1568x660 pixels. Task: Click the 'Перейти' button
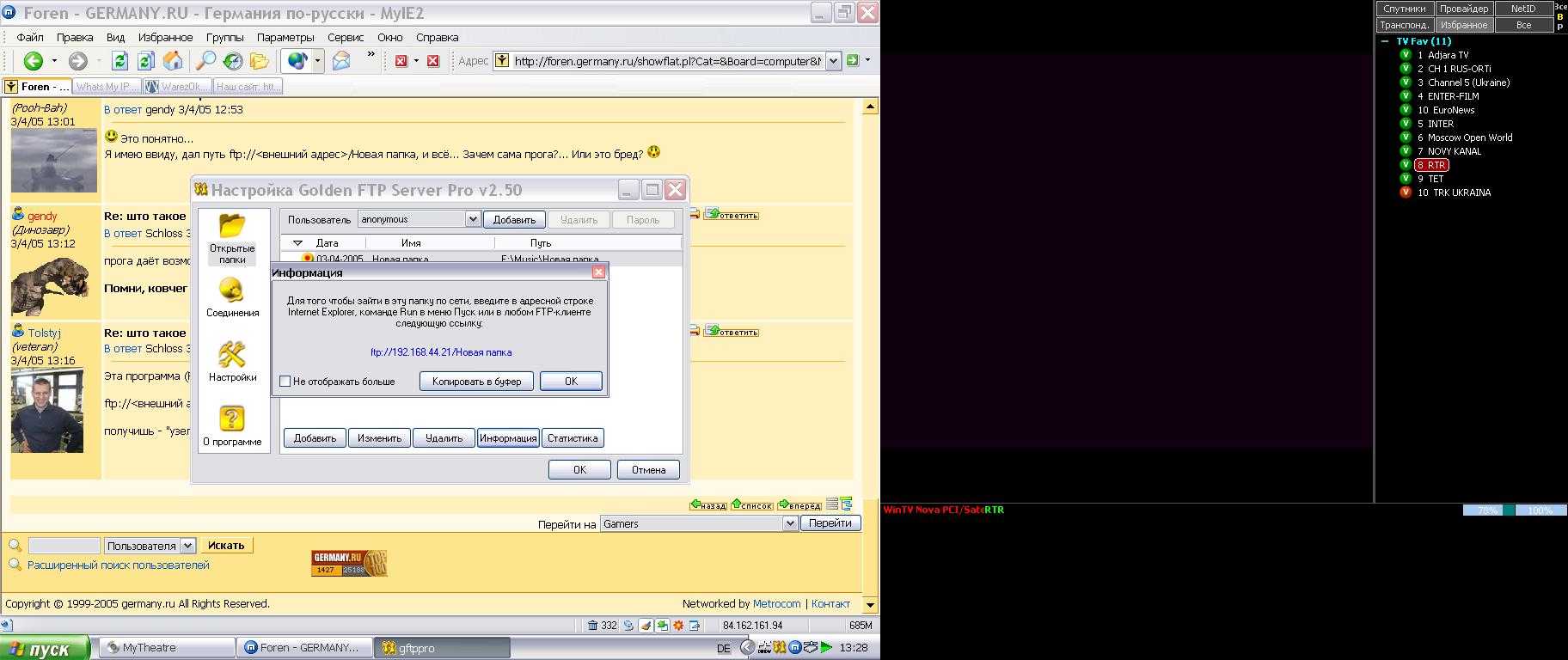[830, 523]
